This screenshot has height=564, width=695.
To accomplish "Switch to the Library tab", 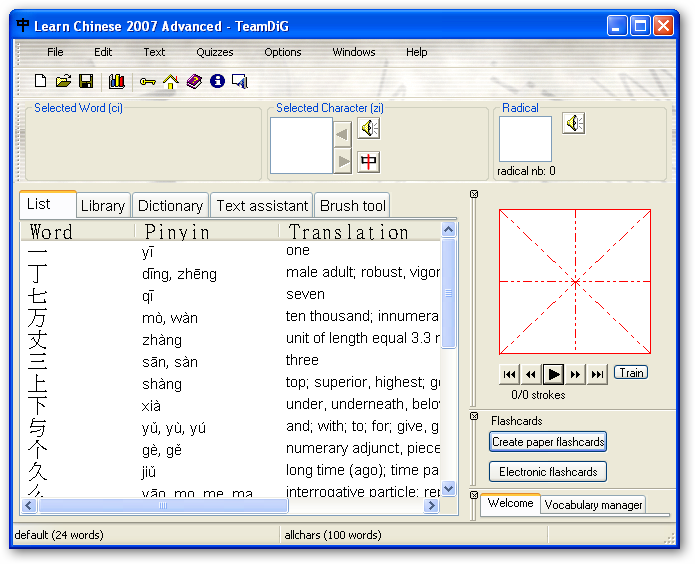I will coord(103,206).
